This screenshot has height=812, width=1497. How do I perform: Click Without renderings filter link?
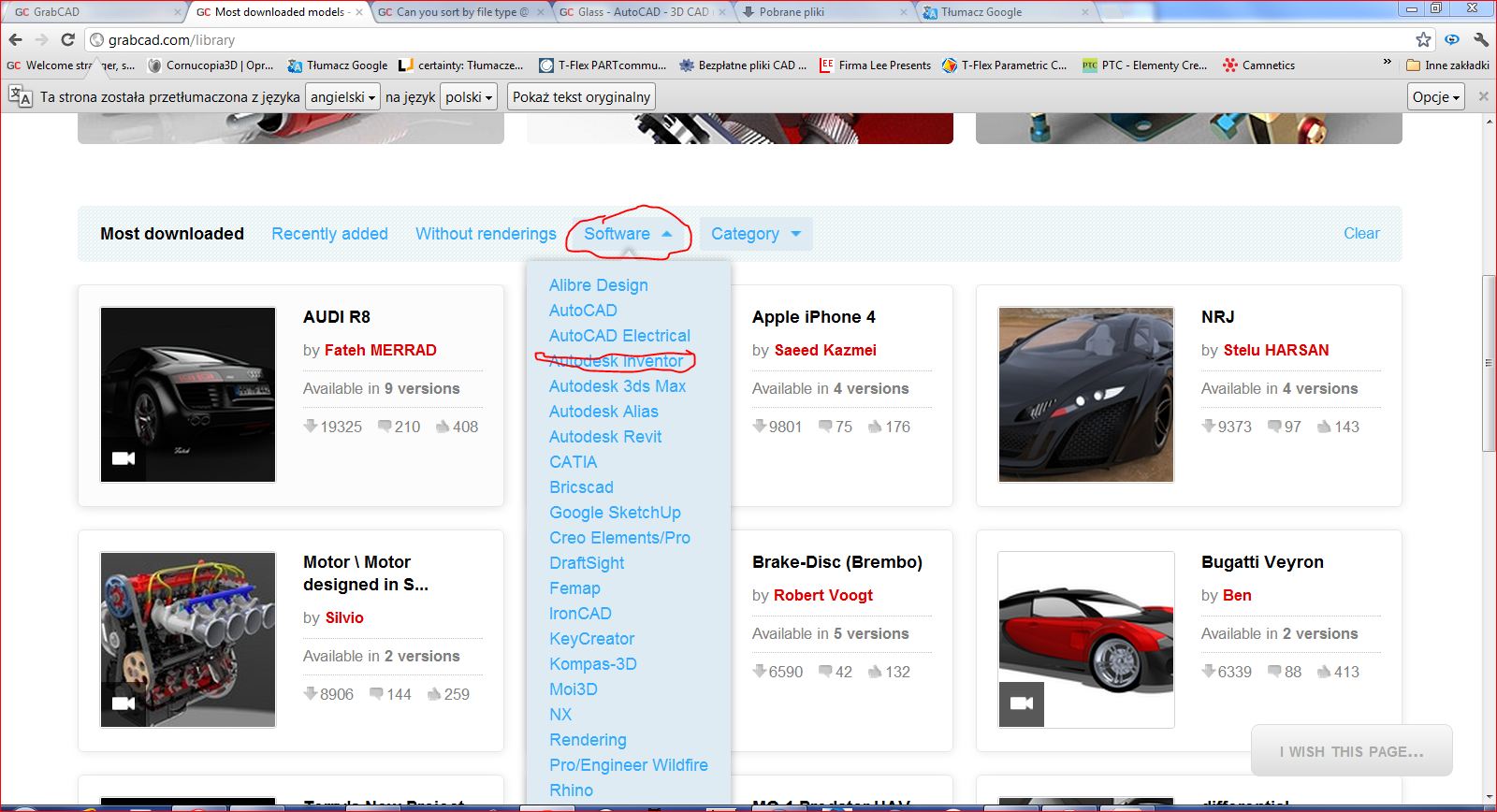[486, 234]
